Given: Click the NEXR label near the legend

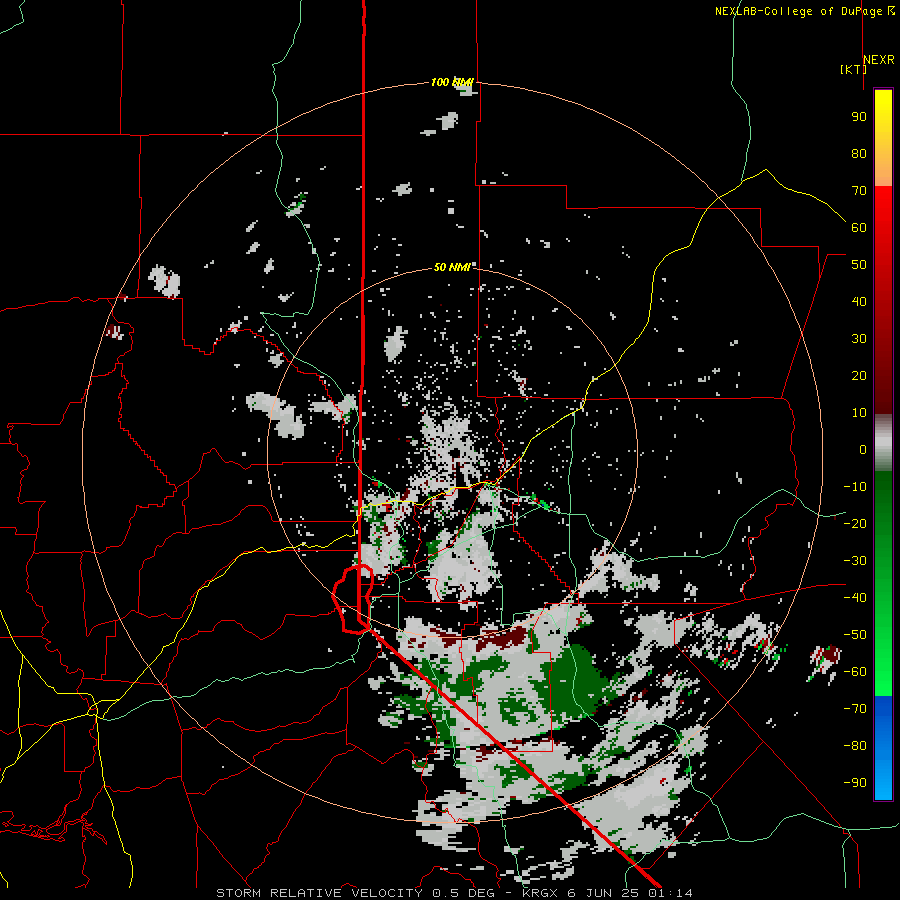Looking at the screenshot, I should click(x=878, y=59).
